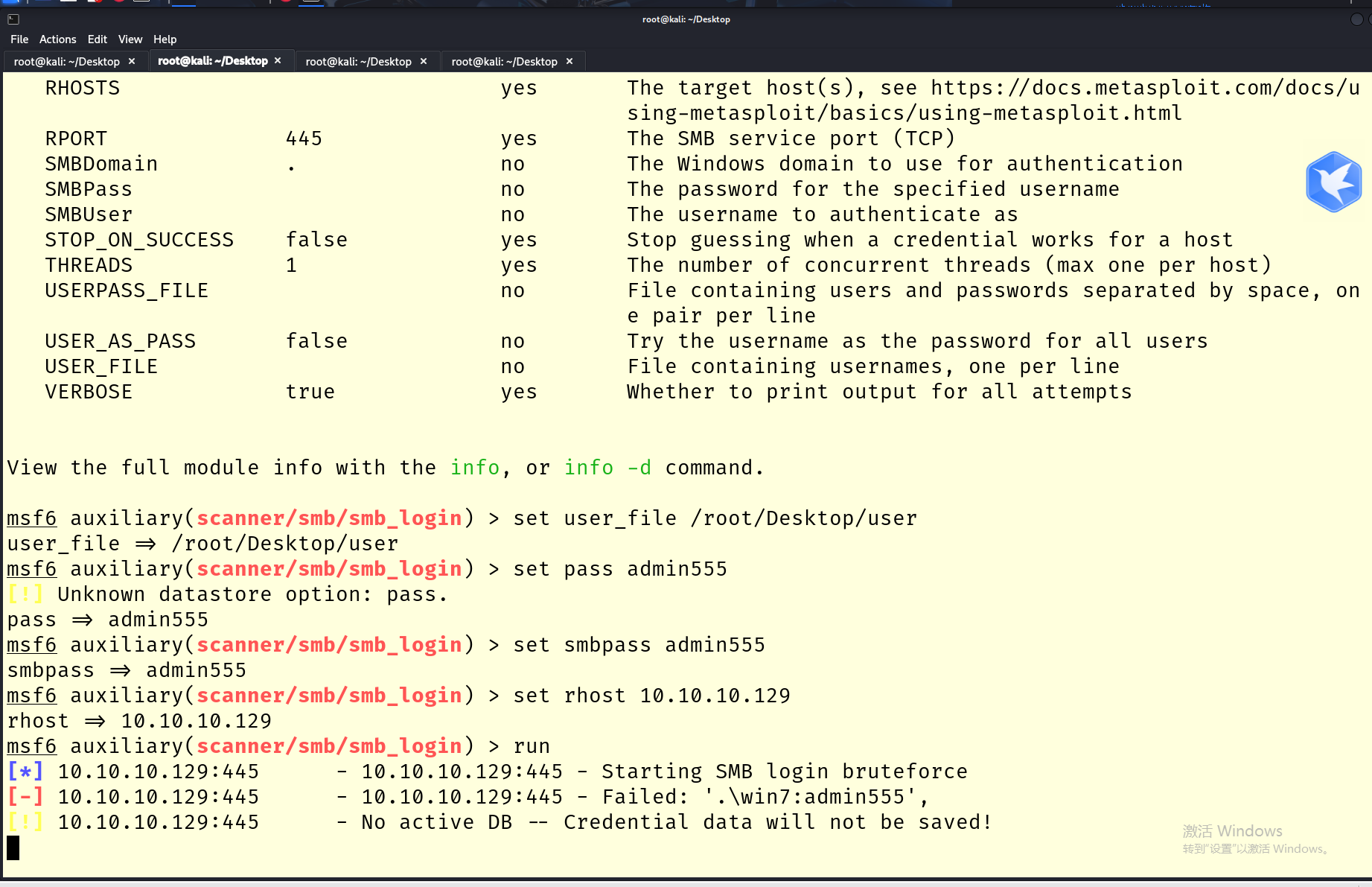
Task: Click the 'set rhost 10.10.10.129' command
Action: (651, 696)
